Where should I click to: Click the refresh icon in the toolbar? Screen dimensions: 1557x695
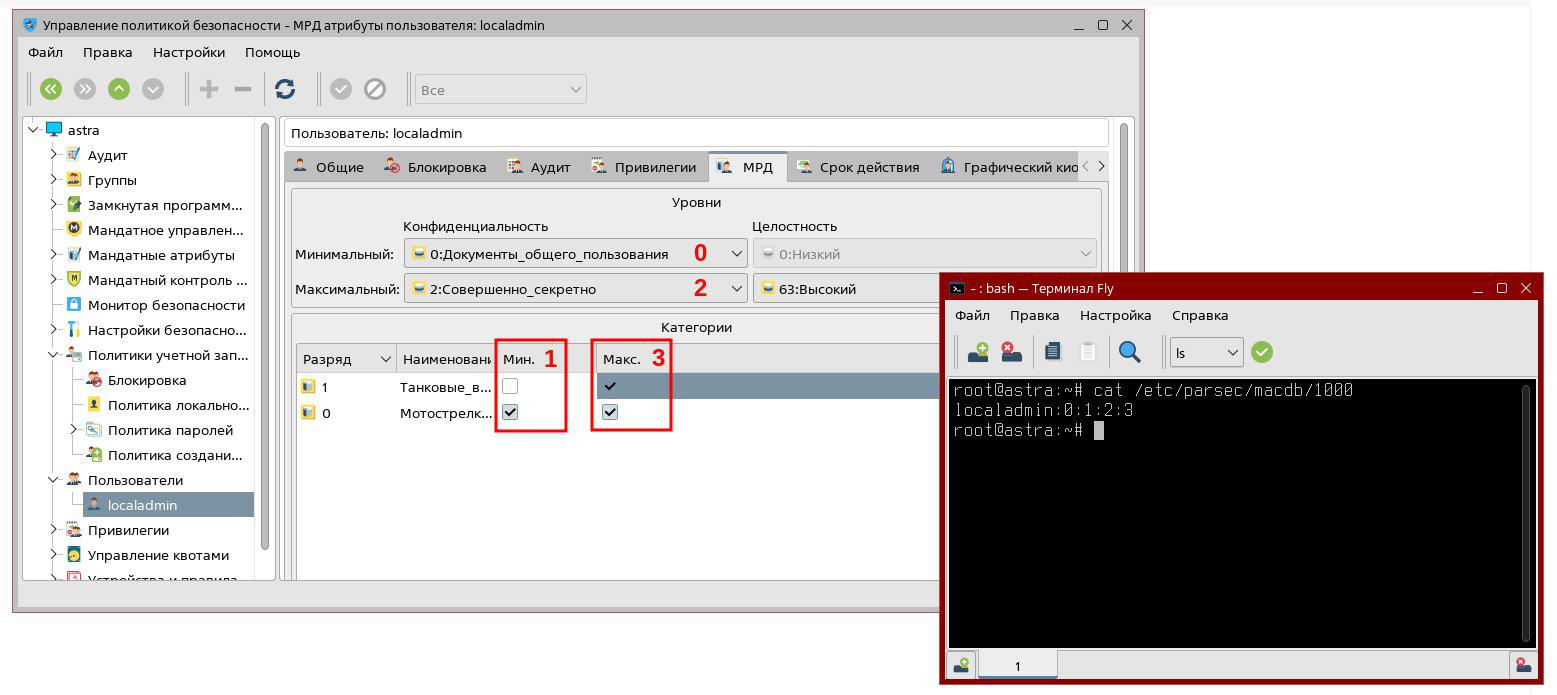pyautogui.click(x=285, y=90)
